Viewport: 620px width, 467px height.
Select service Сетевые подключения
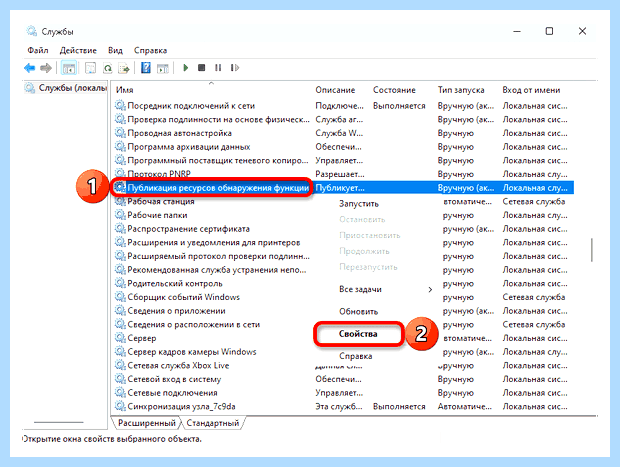[x=172, y=393]
